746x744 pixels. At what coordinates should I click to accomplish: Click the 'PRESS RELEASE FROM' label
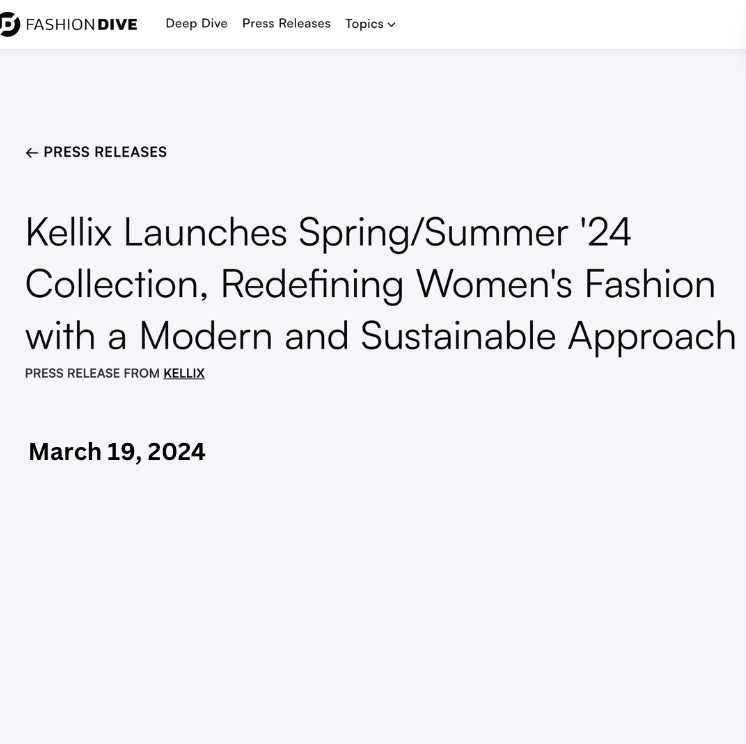pos(92,373)
